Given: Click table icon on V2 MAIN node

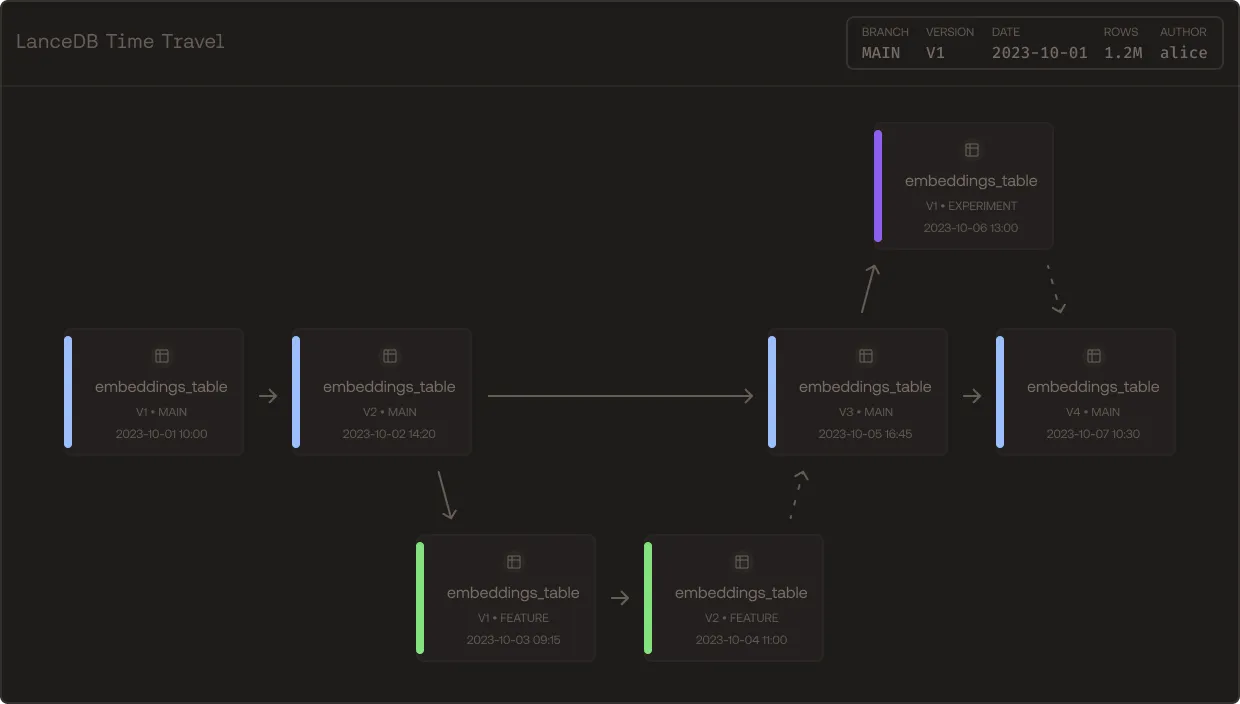Looking at the screenshot, I should (390, 356).
